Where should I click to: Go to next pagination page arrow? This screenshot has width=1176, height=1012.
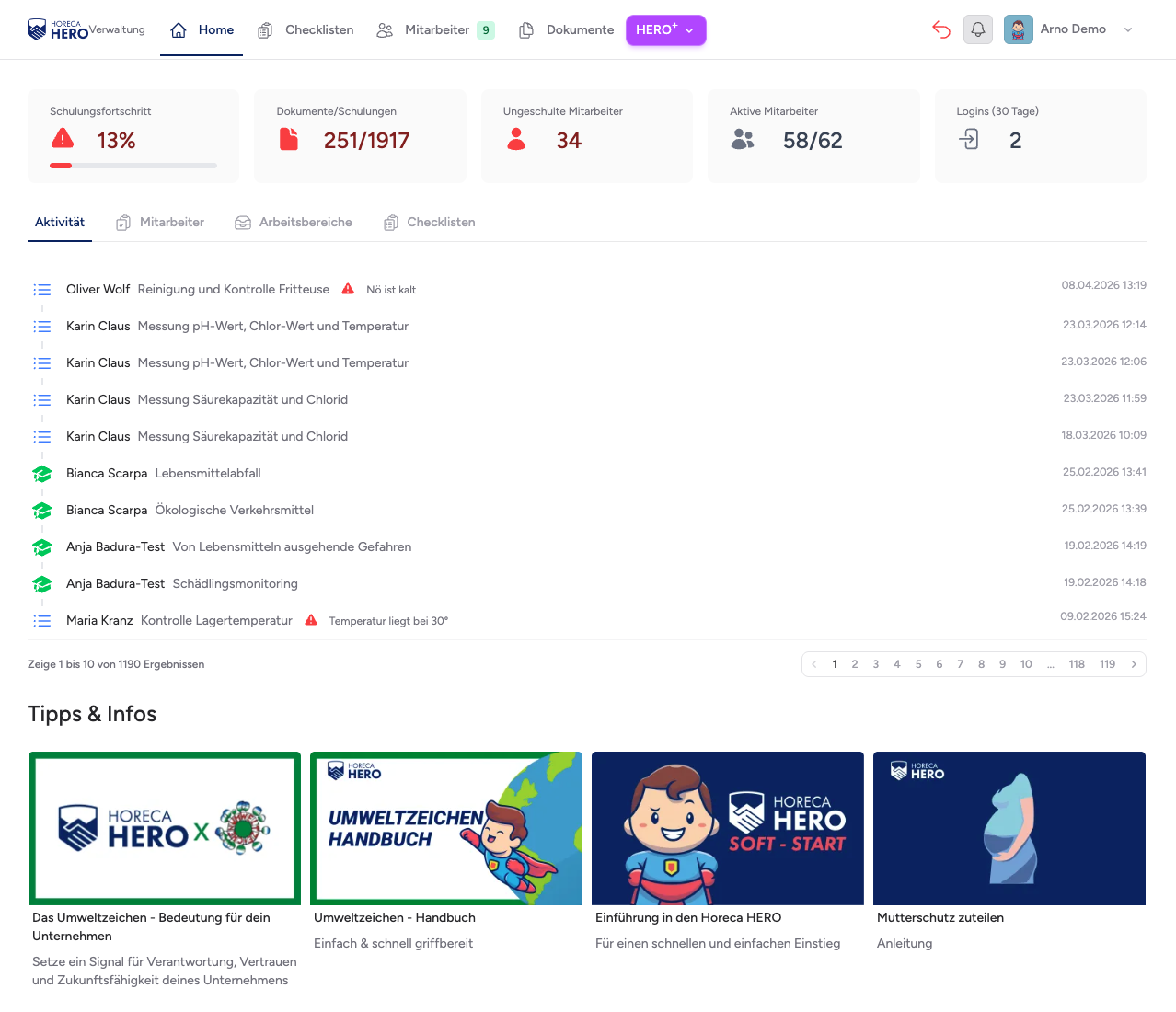point(1134,664)
